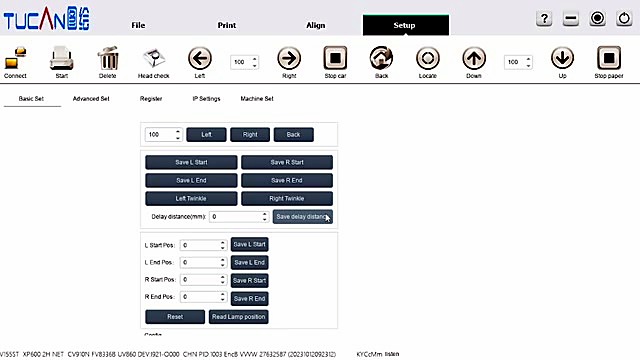Move carriage with toolbar Left arrow icon
The width and height of the screenshot is (640, 360).
pyautogui.click(x=200, y=58)
